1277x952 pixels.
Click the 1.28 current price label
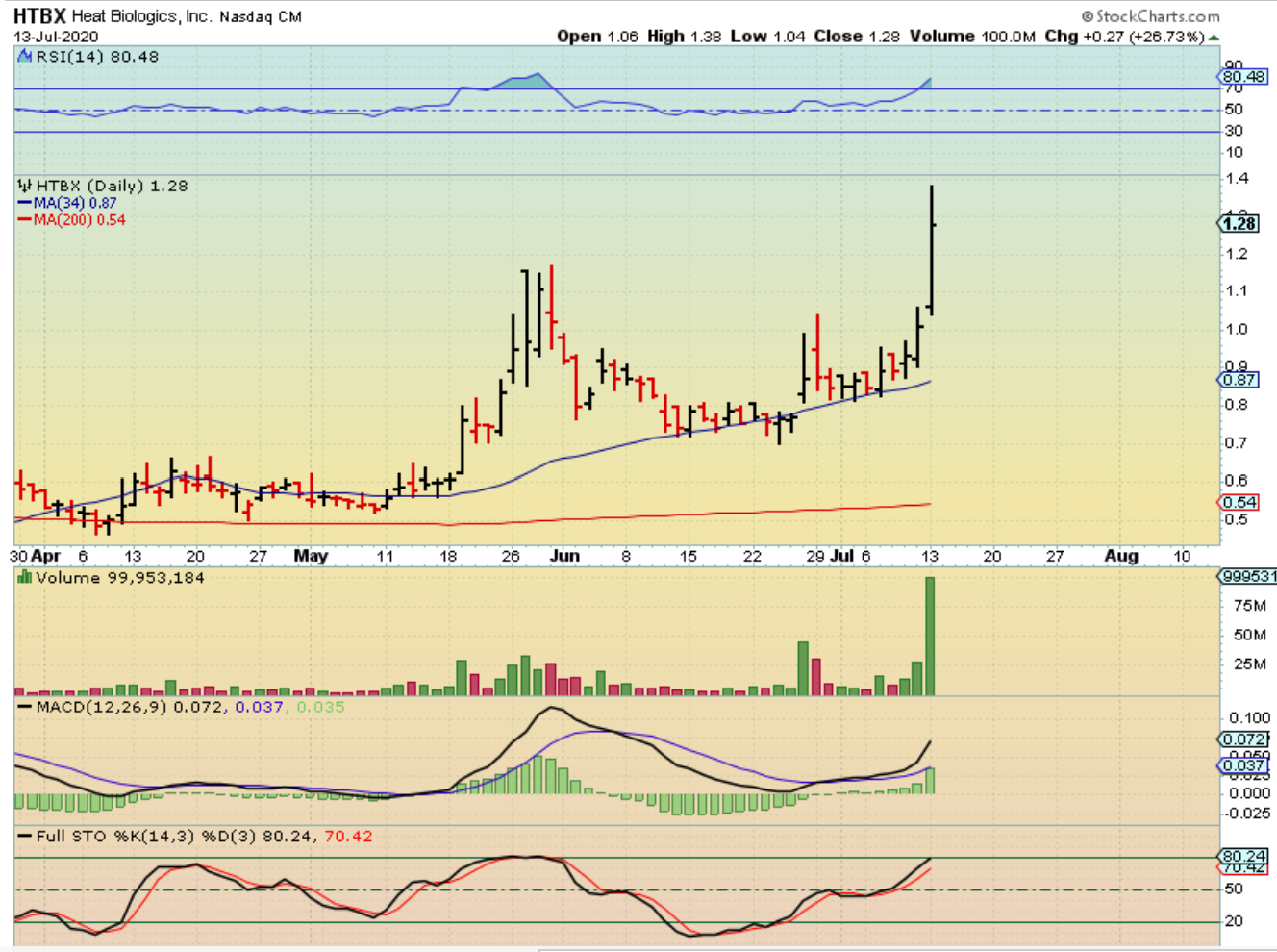coord(1239,223)
